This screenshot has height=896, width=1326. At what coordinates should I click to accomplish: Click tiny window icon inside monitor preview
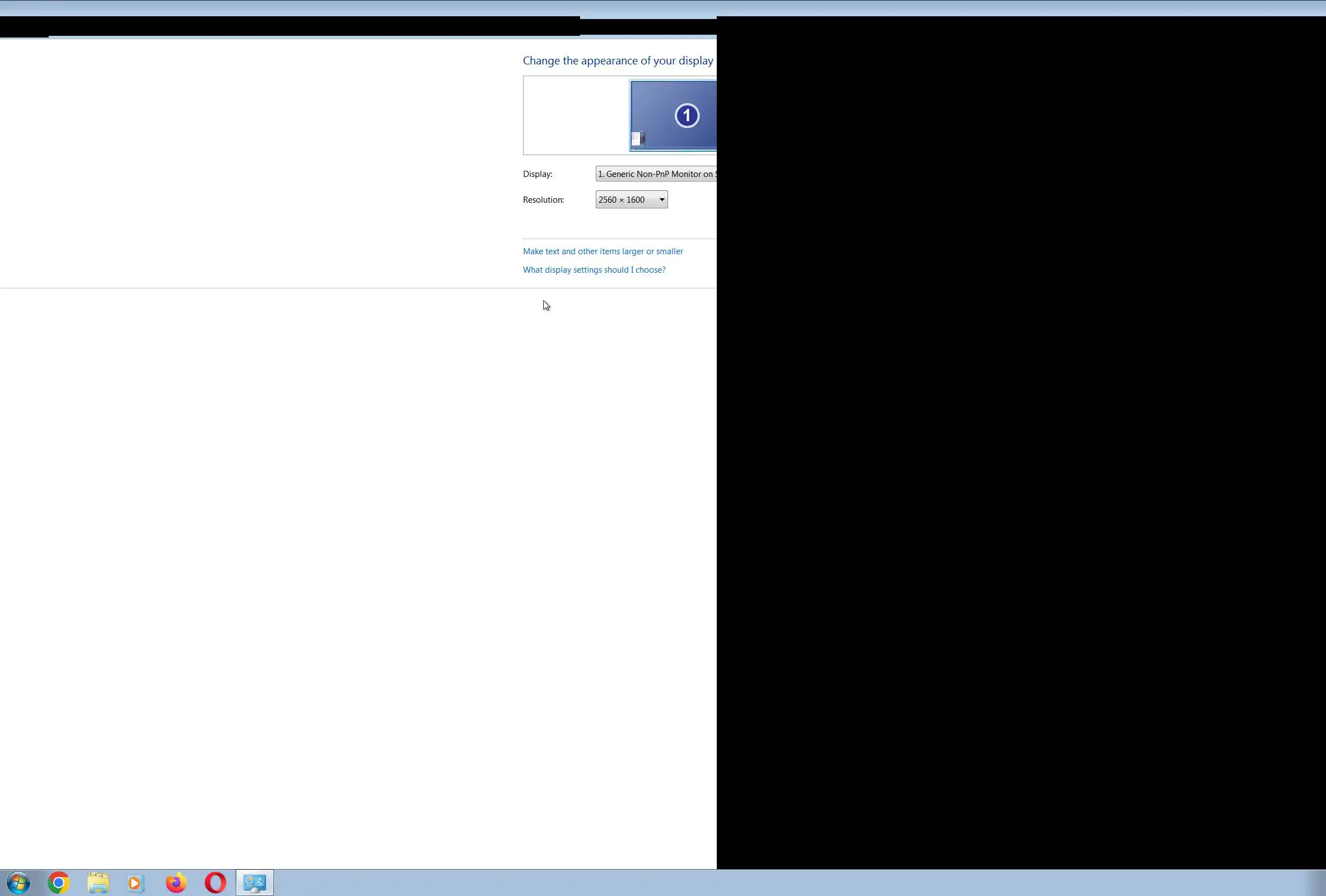(638, 138)
